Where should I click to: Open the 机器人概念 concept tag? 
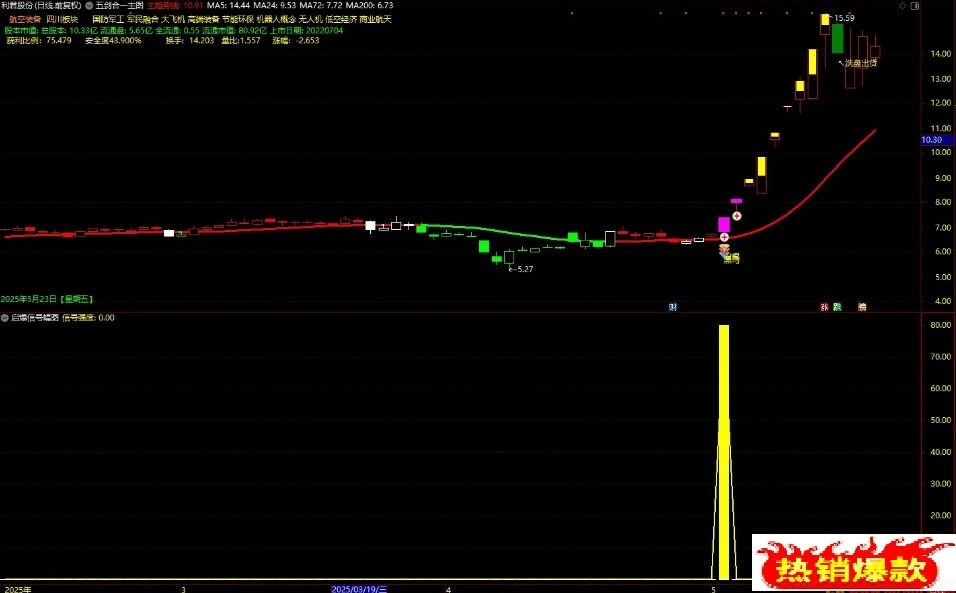coord(276,20)
